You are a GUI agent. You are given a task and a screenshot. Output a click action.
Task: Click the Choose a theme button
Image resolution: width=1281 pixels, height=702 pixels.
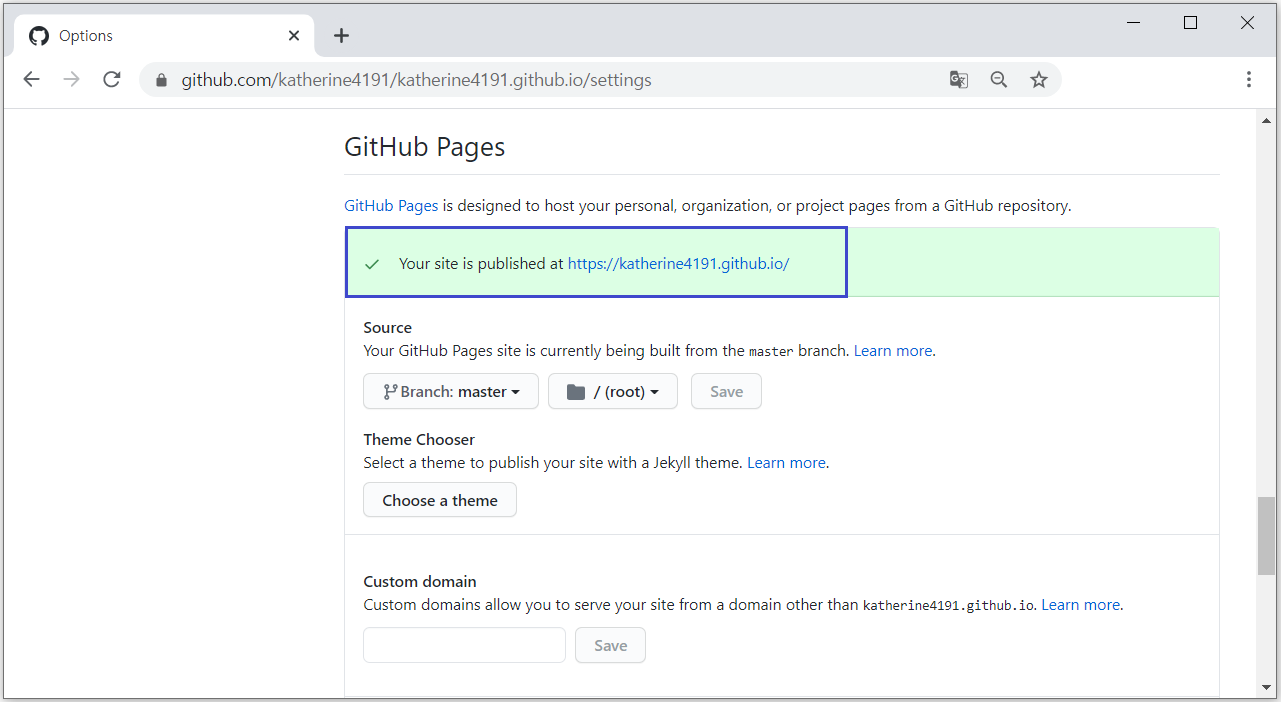coord(440,500)
